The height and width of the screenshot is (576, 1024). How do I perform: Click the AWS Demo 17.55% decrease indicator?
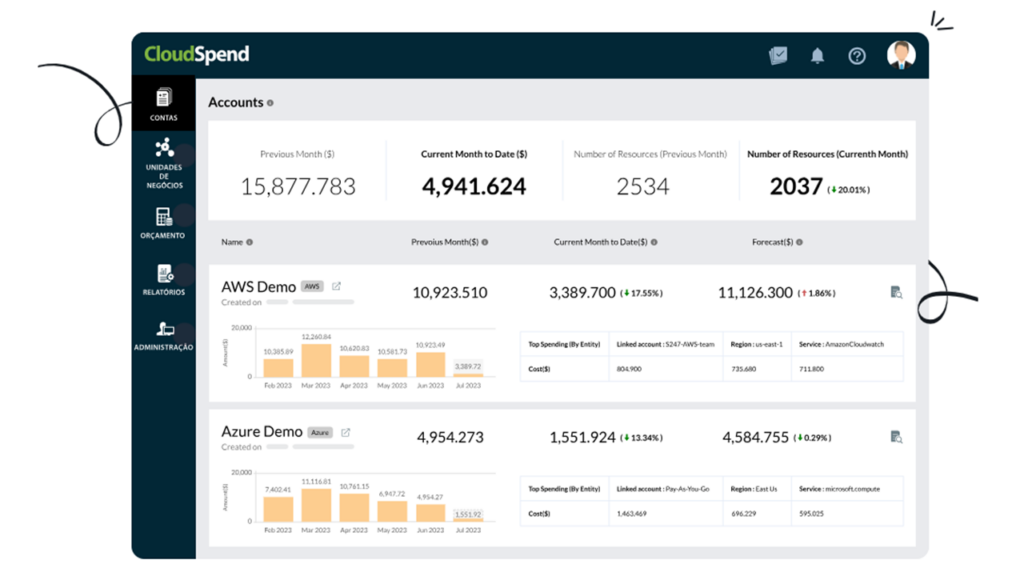(641, 293)
